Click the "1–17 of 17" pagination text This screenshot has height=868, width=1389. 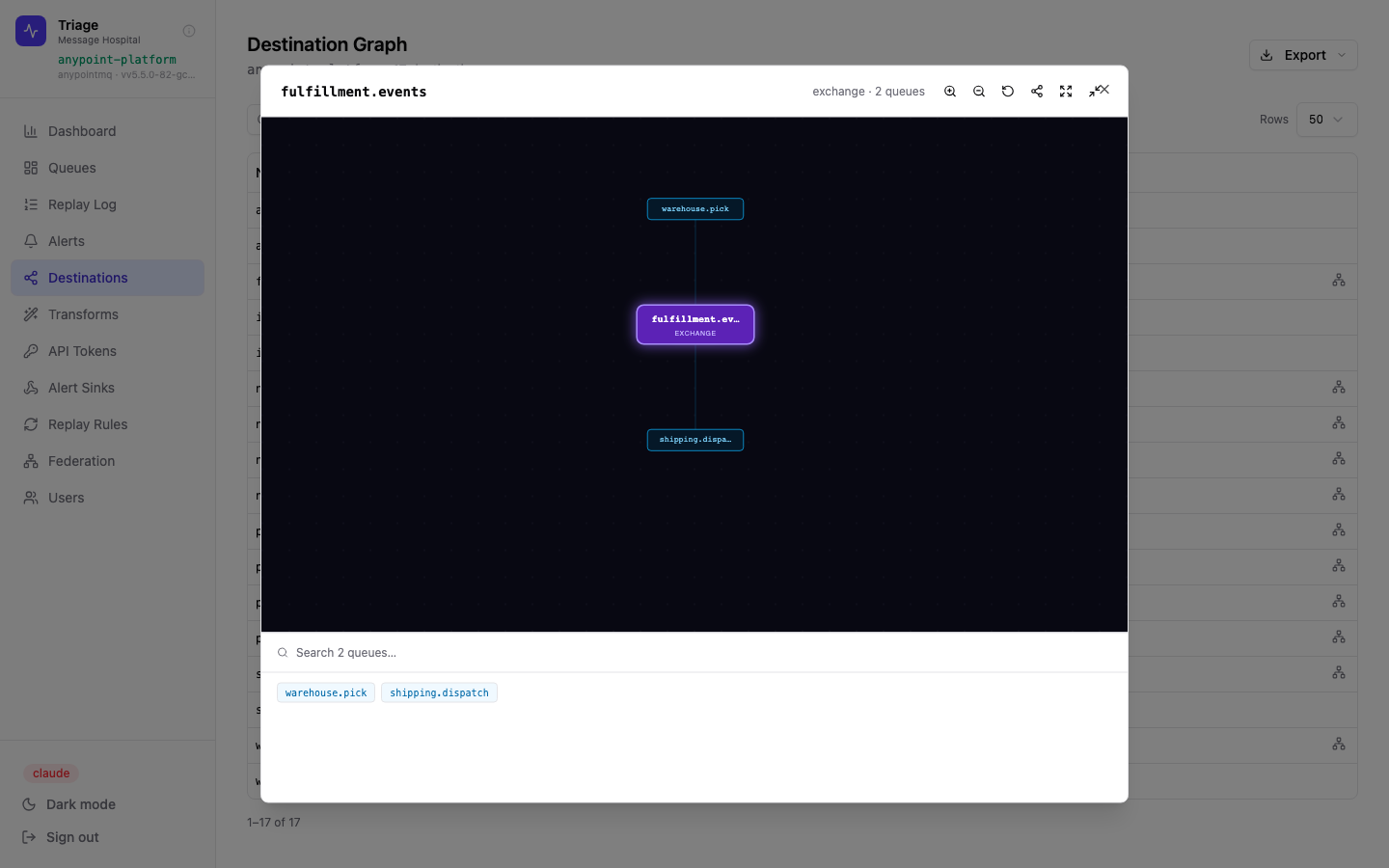click(x=274, y=823)
